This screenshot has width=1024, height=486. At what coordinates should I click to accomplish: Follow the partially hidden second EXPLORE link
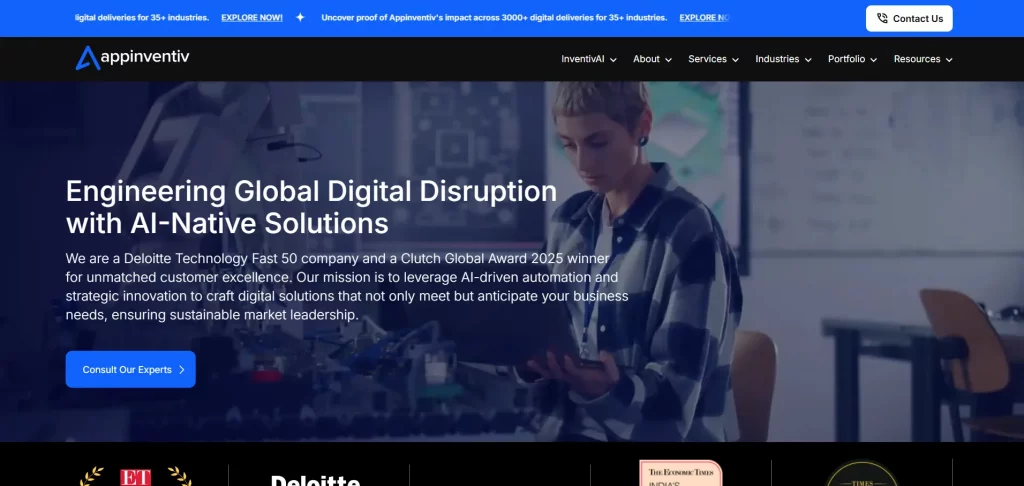click(704, 18)
